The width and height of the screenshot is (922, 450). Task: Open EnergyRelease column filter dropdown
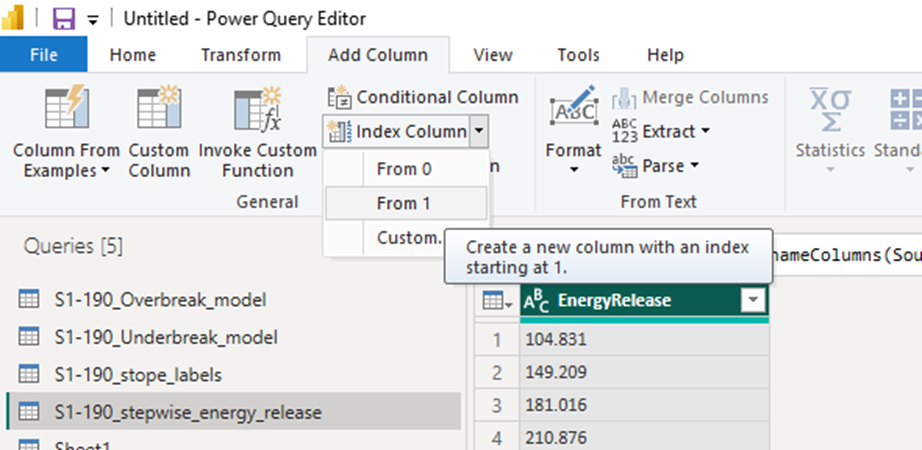tap(753, 301)
